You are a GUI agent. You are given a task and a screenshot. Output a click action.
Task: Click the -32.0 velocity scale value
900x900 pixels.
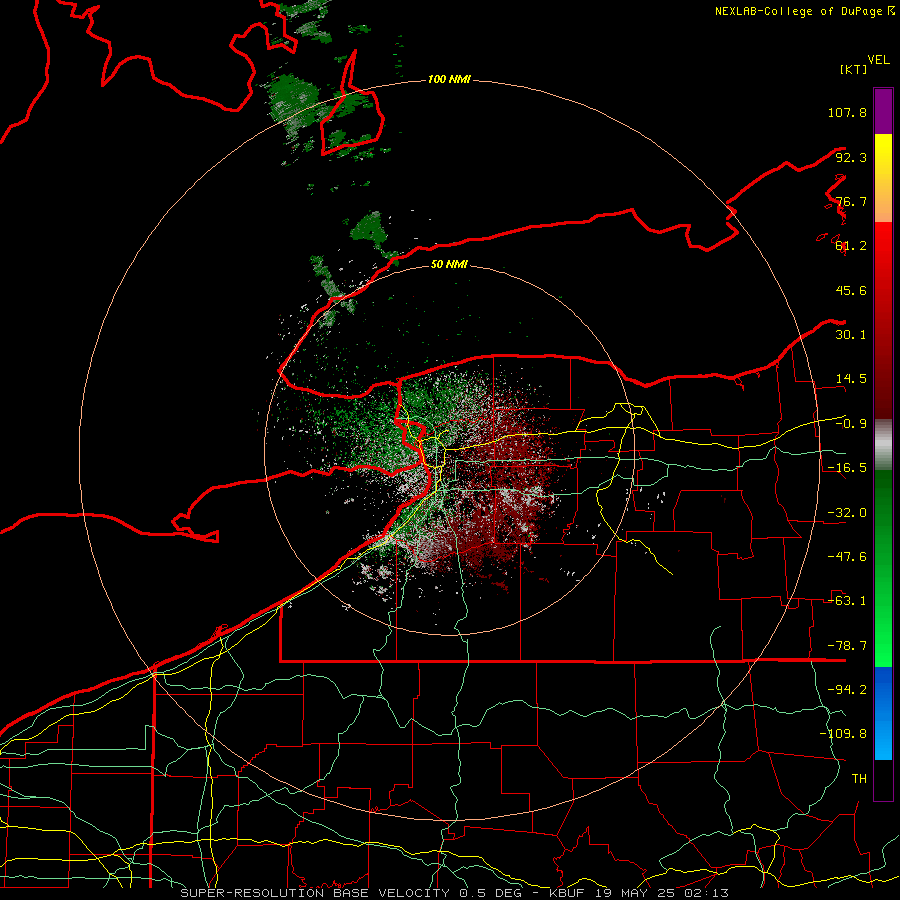[847, 513]
